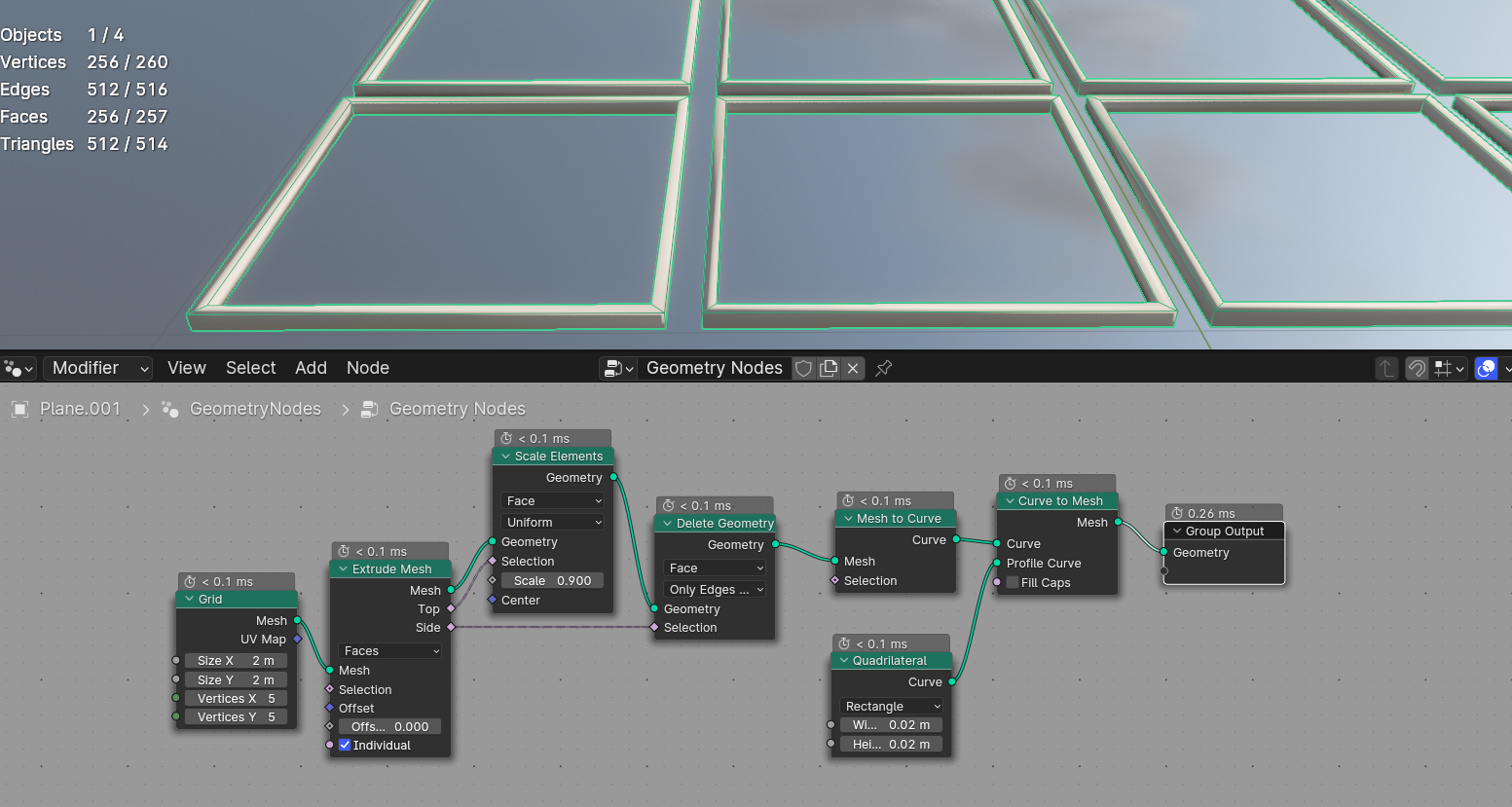This screenshot has width=1512, height=807.
Task: Click the Grid node Size X field
Action: coord(235,661)
